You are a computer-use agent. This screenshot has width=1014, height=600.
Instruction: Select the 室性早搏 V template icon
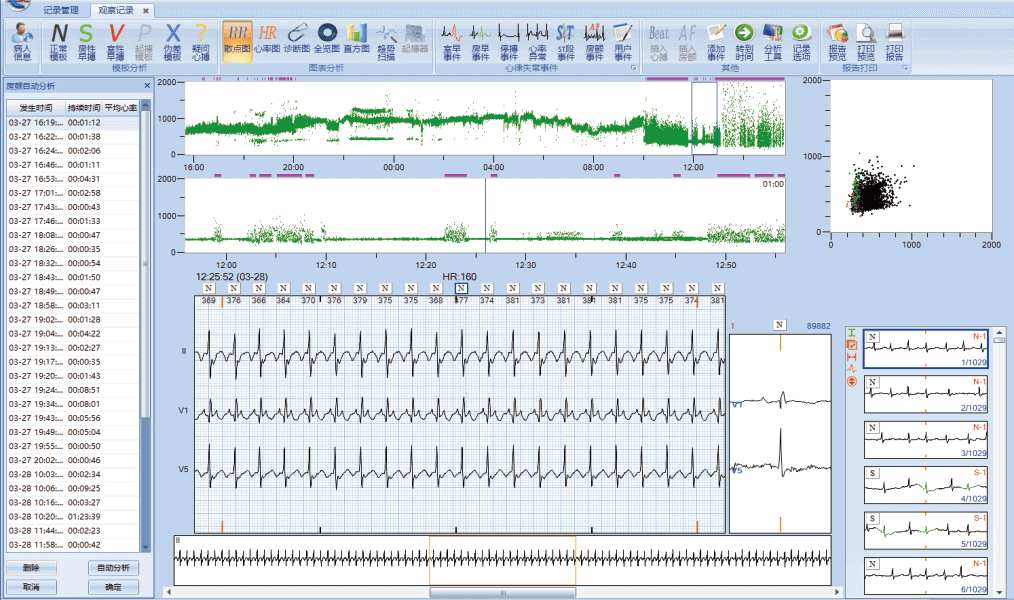tap(115, 42)
